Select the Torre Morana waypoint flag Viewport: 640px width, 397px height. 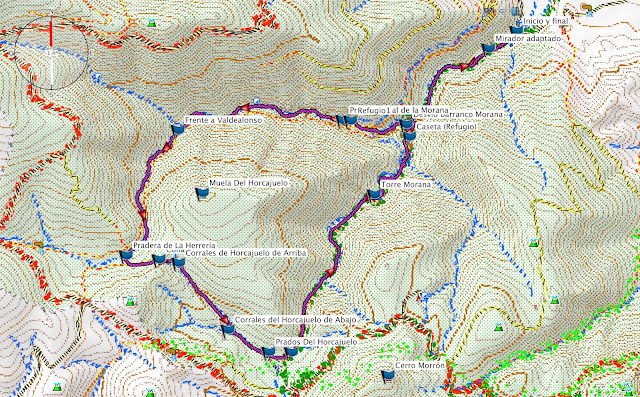[374, 195]
